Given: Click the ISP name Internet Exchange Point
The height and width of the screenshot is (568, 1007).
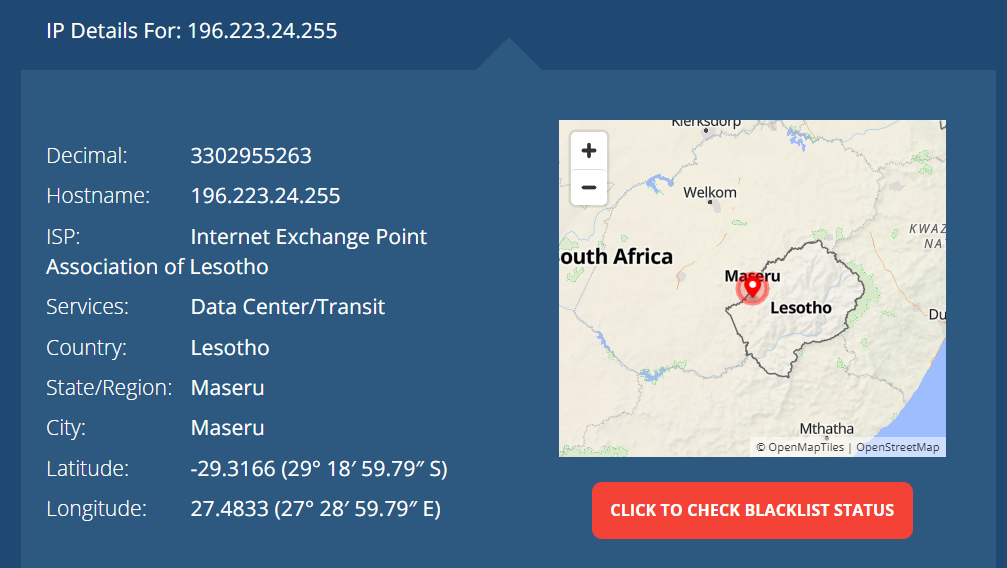Looking at the screenshot, I should click(308, 237).
